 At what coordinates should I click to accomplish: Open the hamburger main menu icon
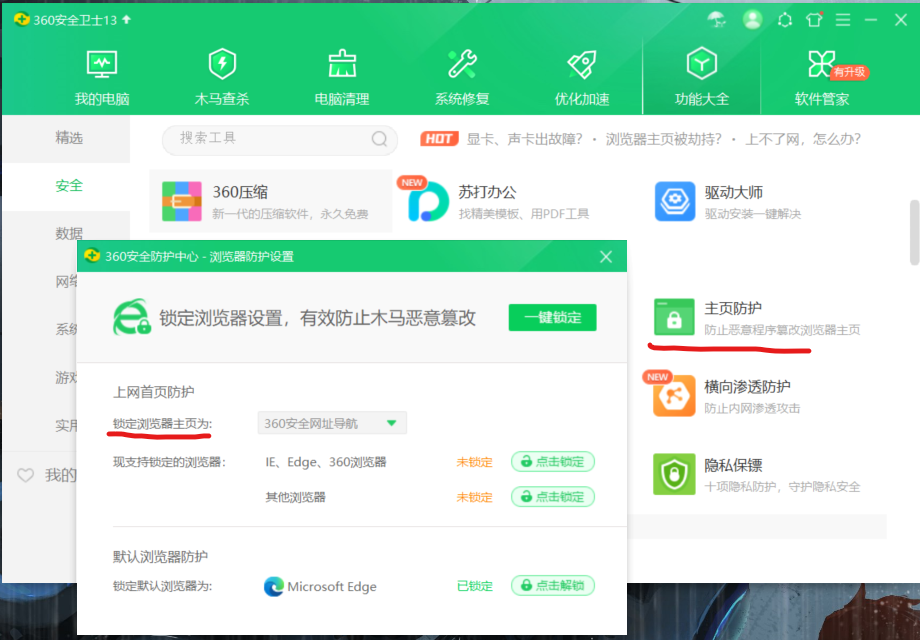tap(843, 20)
